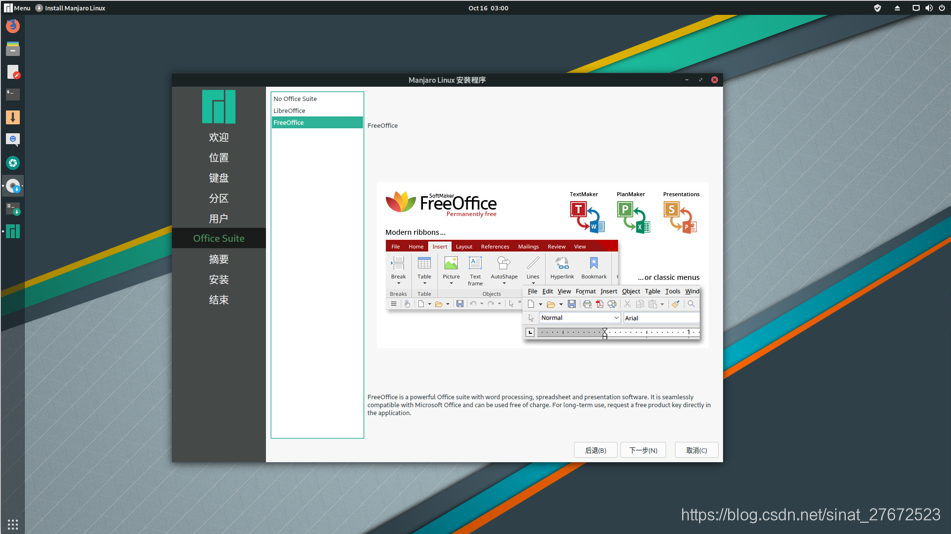Image resolution: width=951 pixels, height=534 pixels.
Task: Click the 键盘 step in sidebar
Action: pos(219,178)
